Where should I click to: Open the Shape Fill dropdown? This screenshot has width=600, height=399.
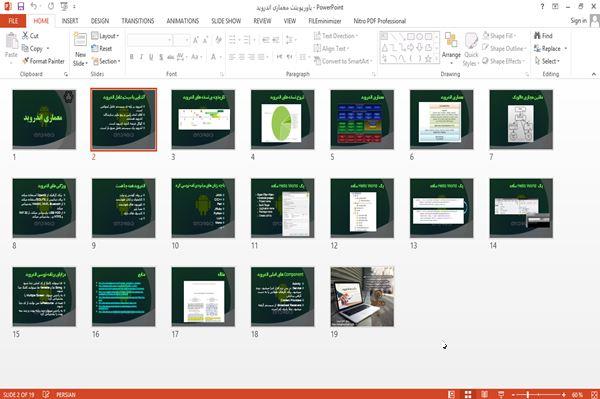click(499, 36)
